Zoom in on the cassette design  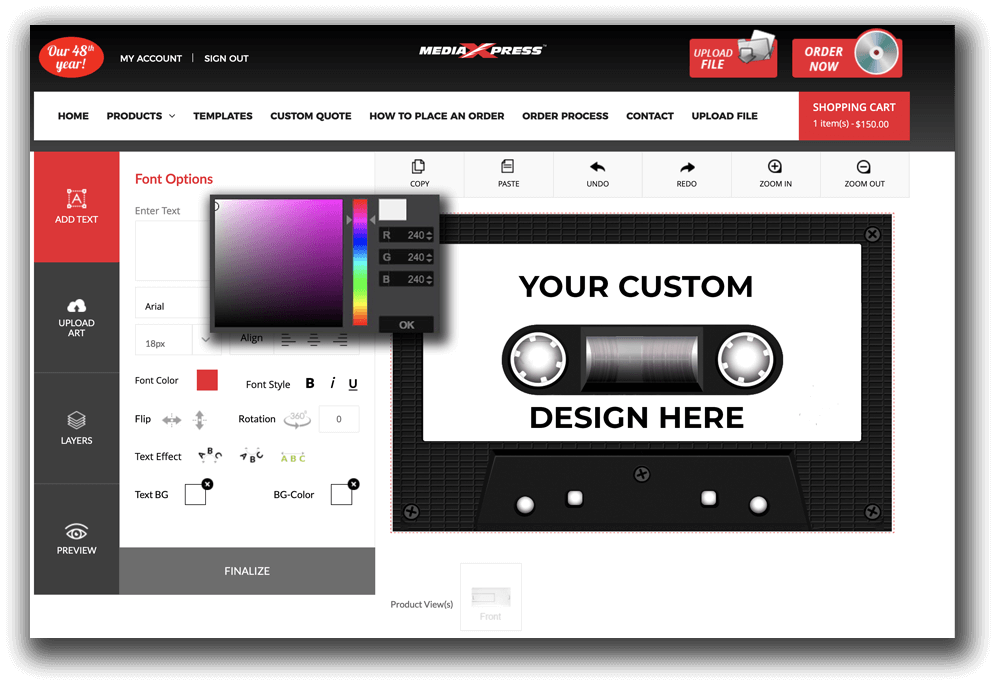pyautogui.click(x=774, y=172)
